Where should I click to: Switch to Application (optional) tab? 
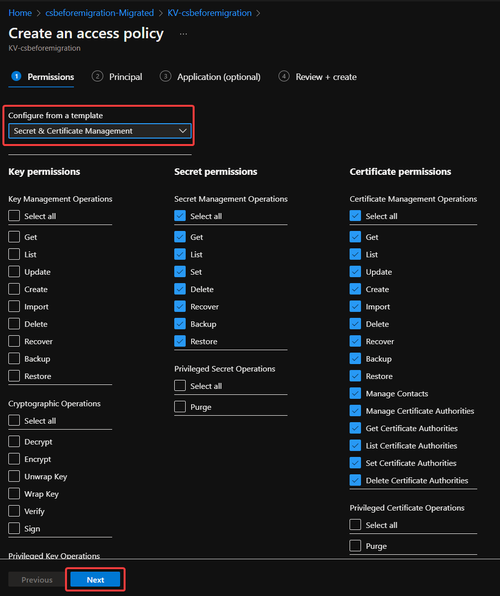coord(210,77)
